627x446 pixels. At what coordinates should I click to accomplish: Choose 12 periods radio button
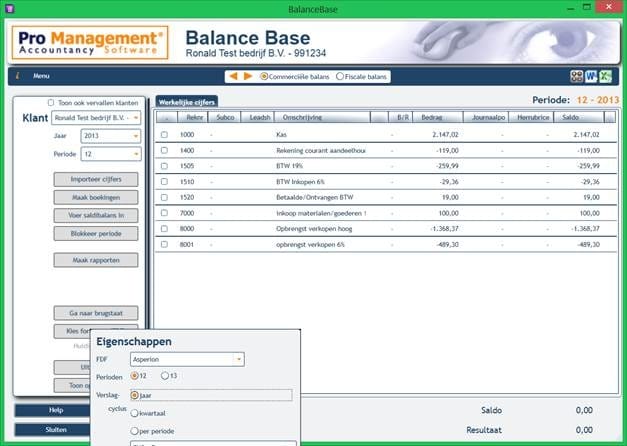tap(135, 376)
